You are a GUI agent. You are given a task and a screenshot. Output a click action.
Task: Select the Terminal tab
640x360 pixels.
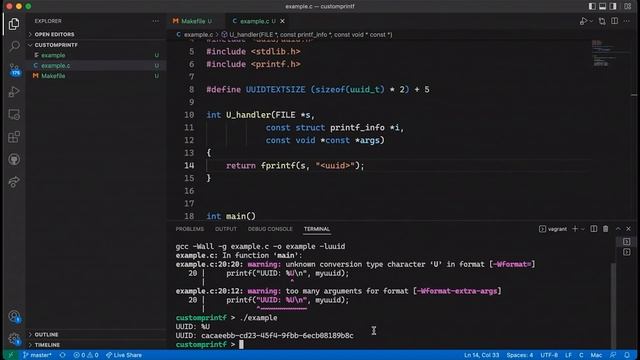[x=317, y=229]
